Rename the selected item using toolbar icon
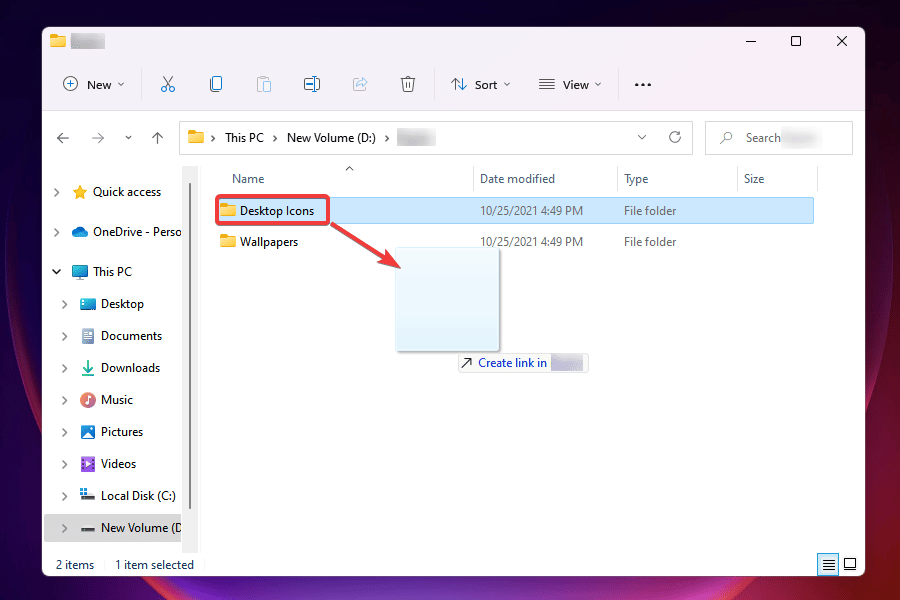Viewport: 900px width, 600px height. (312, 84)
